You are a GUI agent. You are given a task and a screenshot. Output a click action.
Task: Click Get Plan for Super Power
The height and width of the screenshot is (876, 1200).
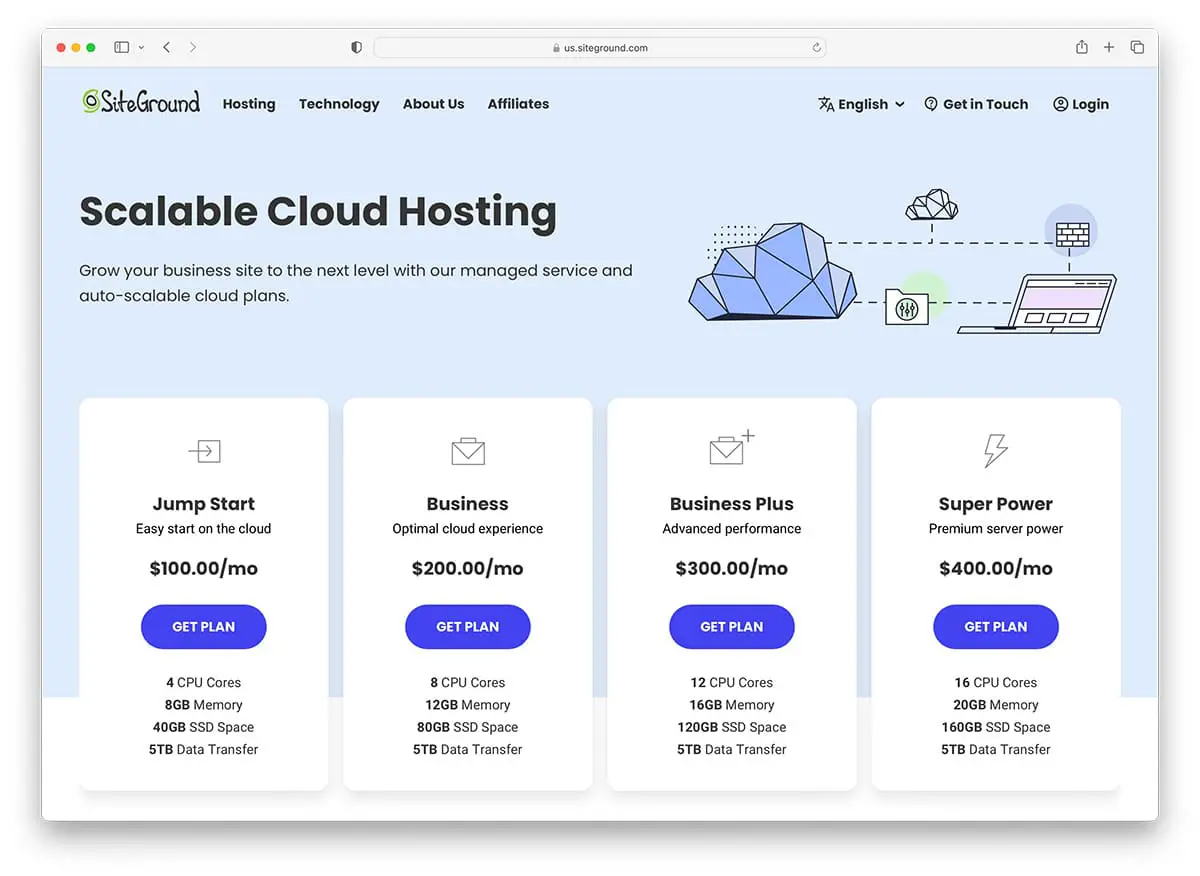coord(996,627)
